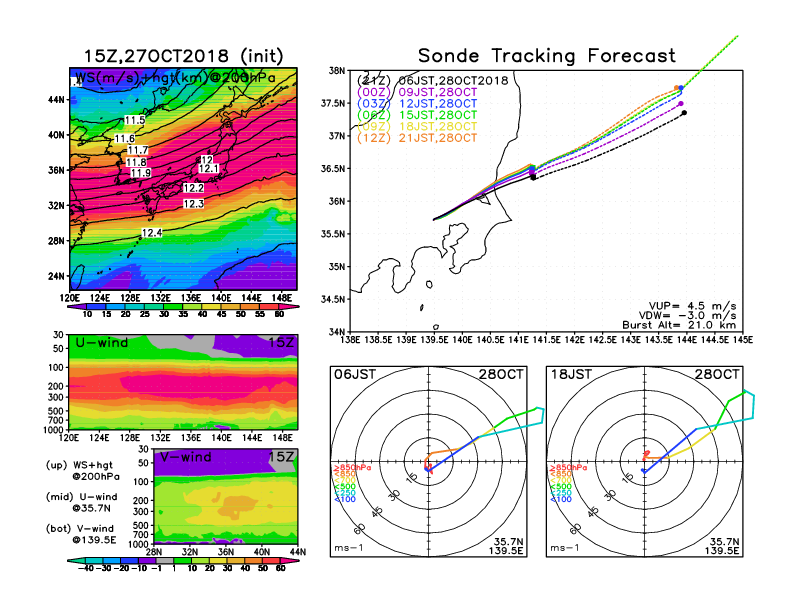Click the 'WS(m/s)+hgt(km)@200hPa' map label
Screen dimensions: 792x612
tap(175, 78)
